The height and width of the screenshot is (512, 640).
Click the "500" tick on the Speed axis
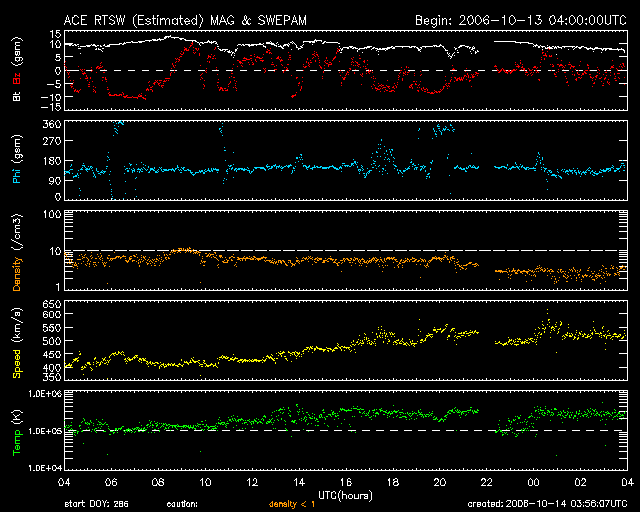52,341
